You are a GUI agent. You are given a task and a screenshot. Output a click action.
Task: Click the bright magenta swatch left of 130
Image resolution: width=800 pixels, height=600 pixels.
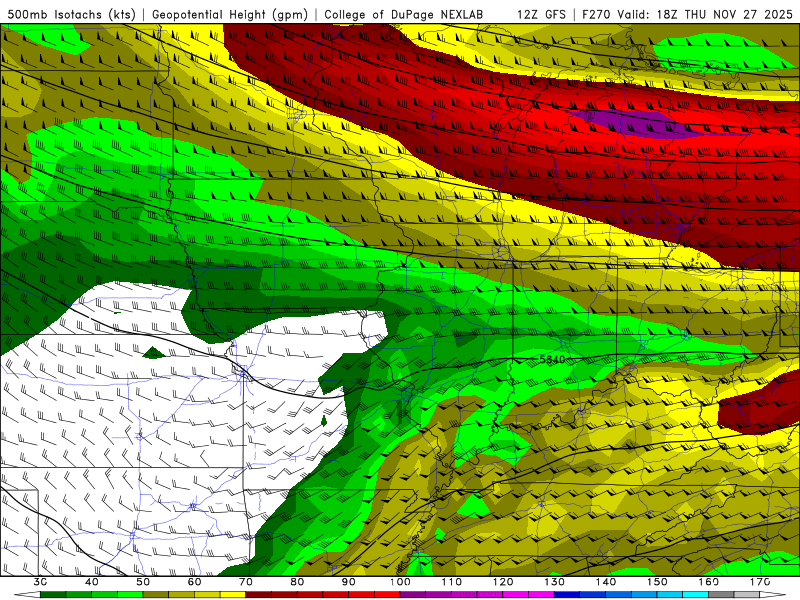click(x=541, y=595)
